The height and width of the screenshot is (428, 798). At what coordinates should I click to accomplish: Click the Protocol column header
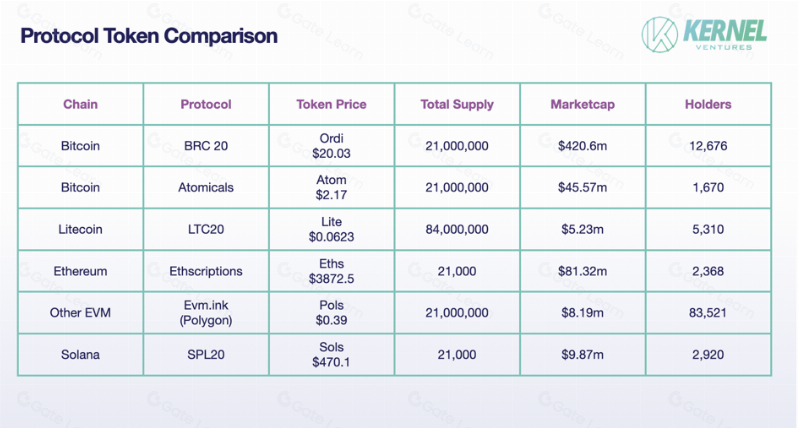pyautogui.click(x=206, y=104)
